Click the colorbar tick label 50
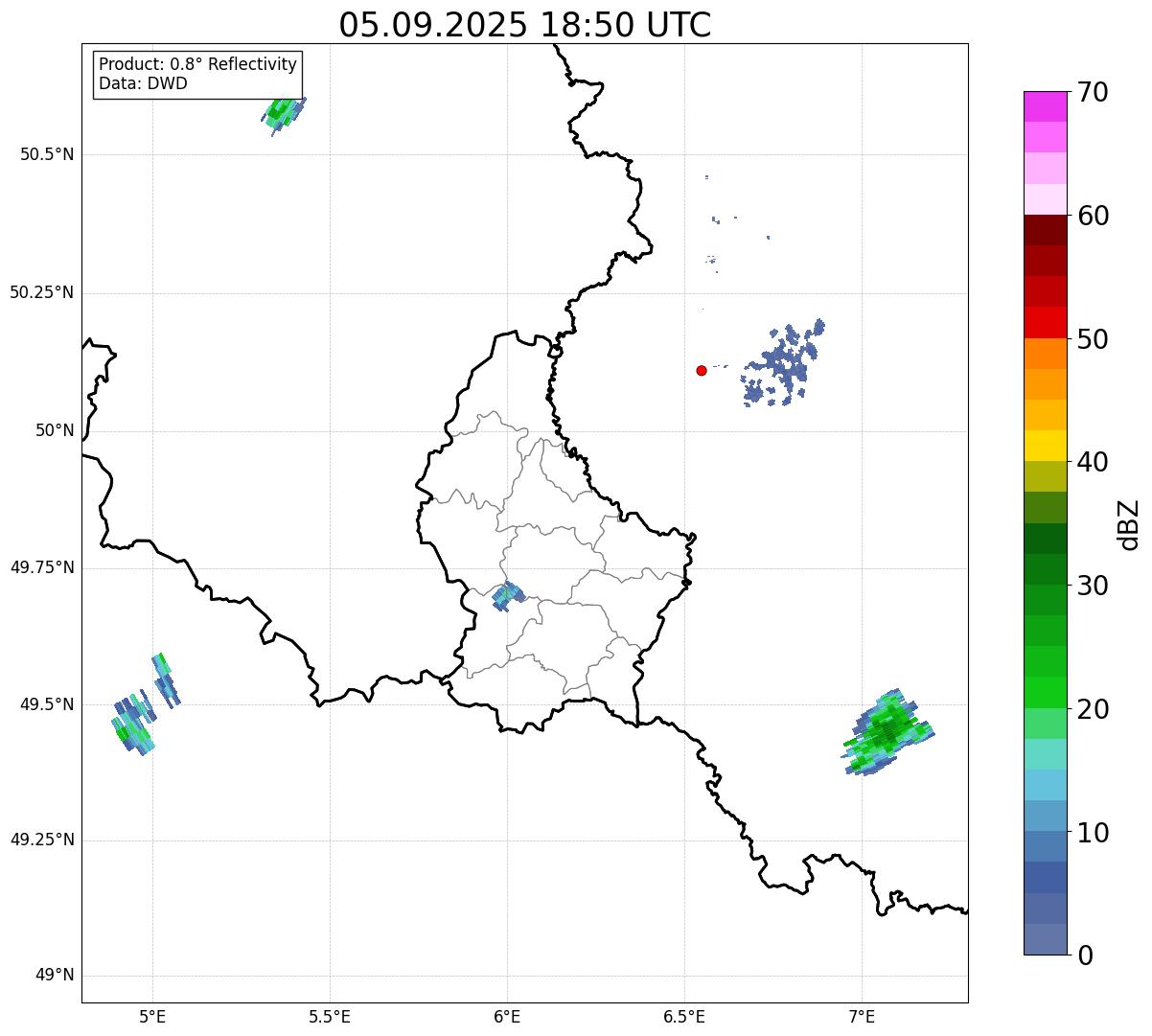 [x=1093, y=339]
